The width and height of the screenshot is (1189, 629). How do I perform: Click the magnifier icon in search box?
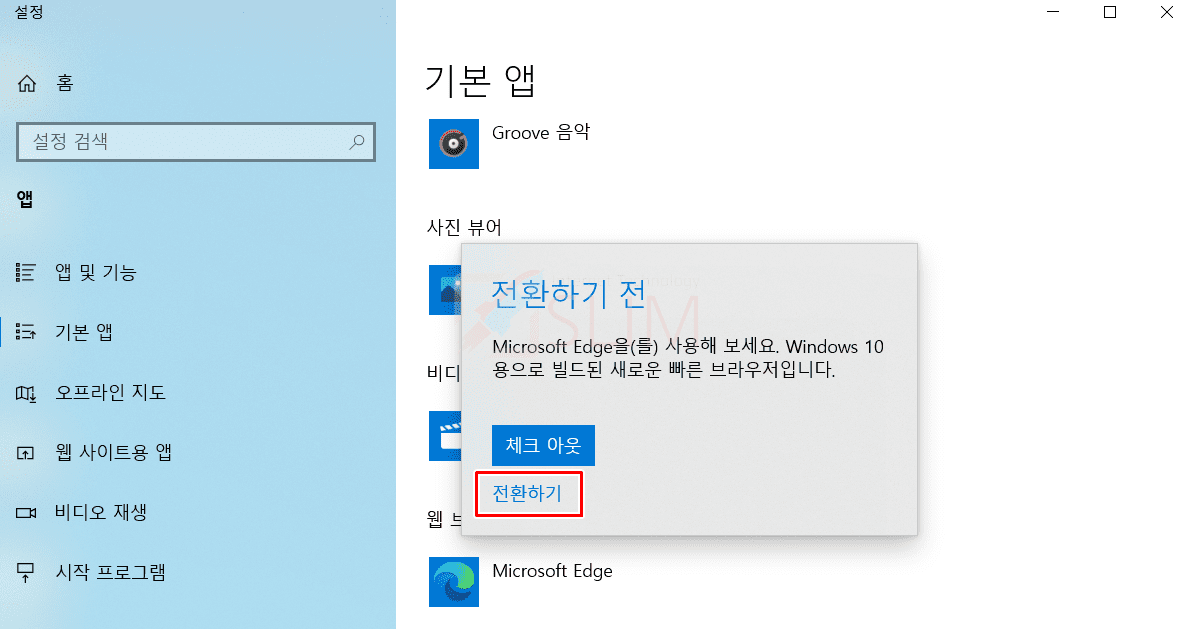tap(356, 142)
